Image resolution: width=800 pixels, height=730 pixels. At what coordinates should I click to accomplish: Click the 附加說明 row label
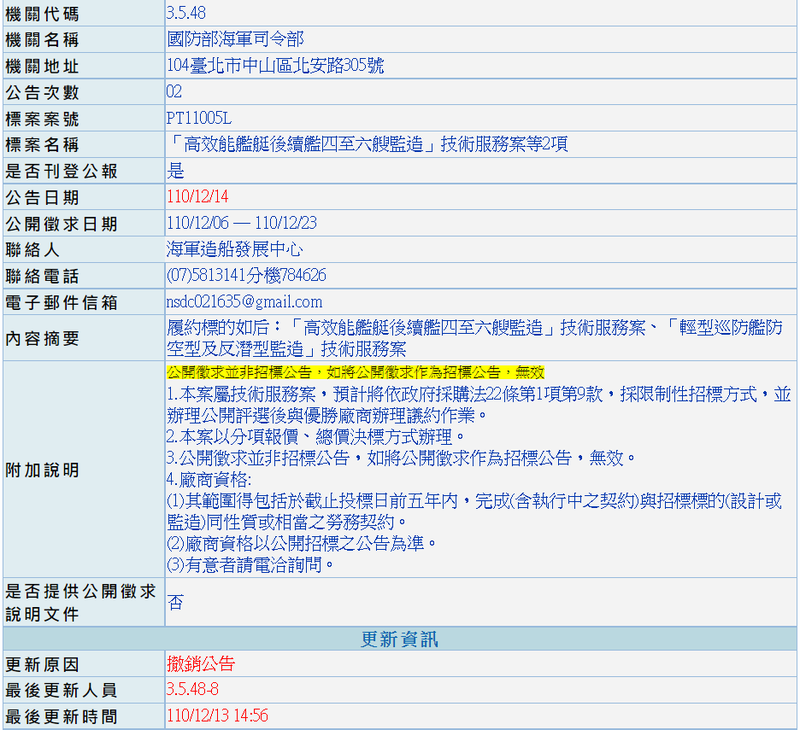point(42,470)
